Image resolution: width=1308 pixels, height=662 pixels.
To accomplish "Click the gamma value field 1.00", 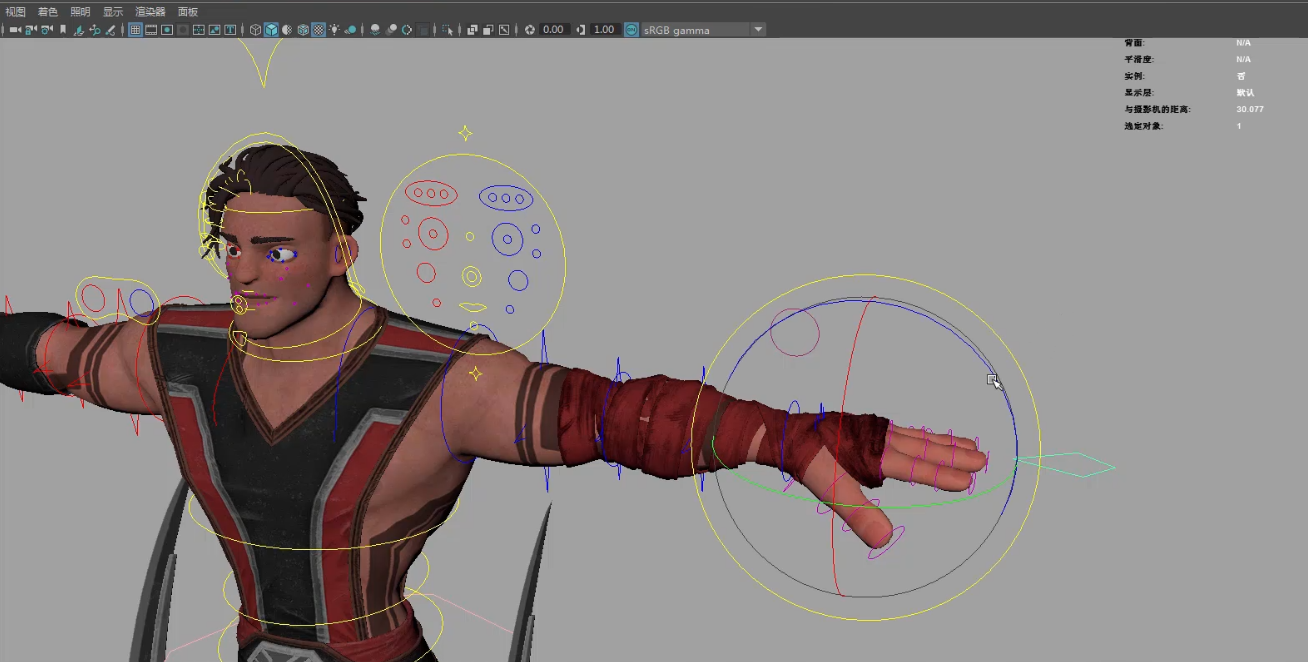I will pyautogui.click(x=604, y=30).
